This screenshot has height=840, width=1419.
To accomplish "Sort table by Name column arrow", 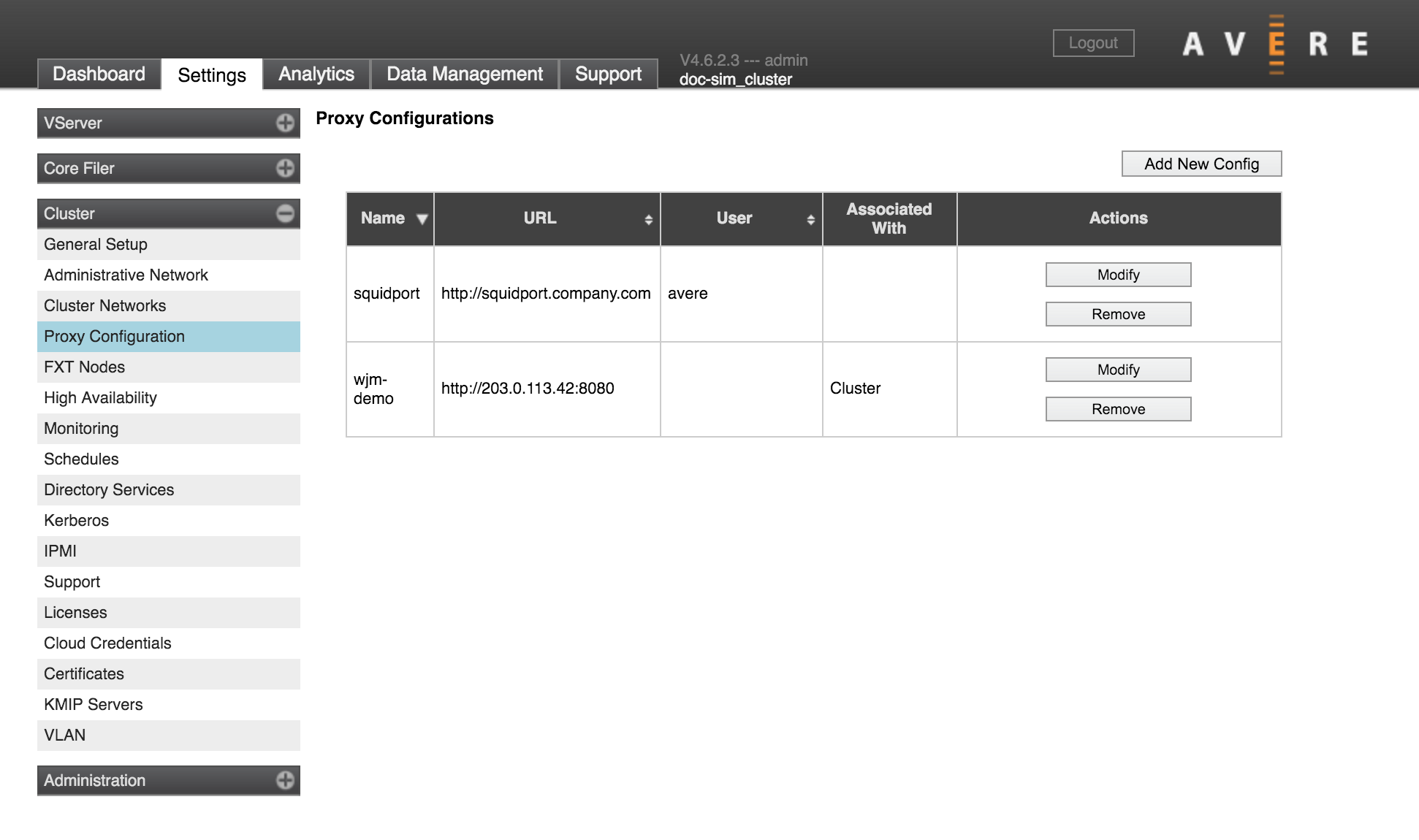I will tap(422, 219).
